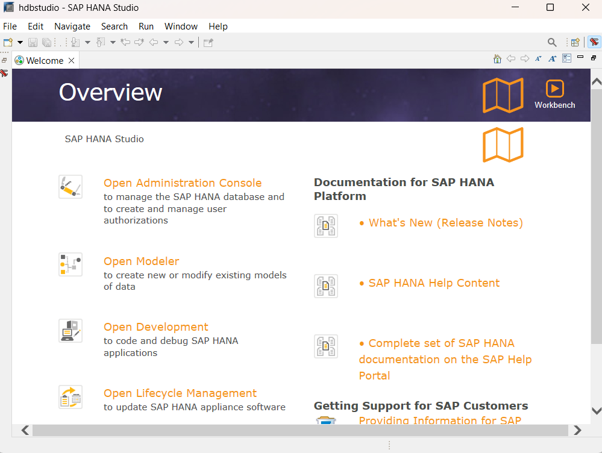Click the Welcome page forward arrow
The width and height of the screenshot is (602, 453).
[524, 59]
